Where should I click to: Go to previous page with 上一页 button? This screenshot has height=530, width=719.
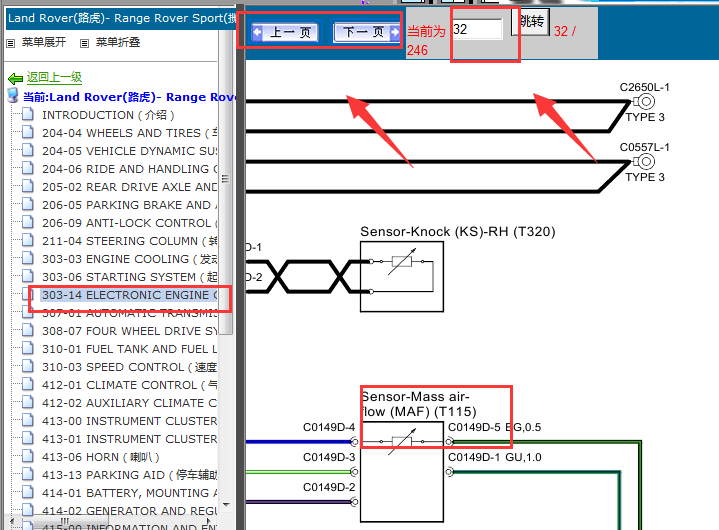[284, 32]
